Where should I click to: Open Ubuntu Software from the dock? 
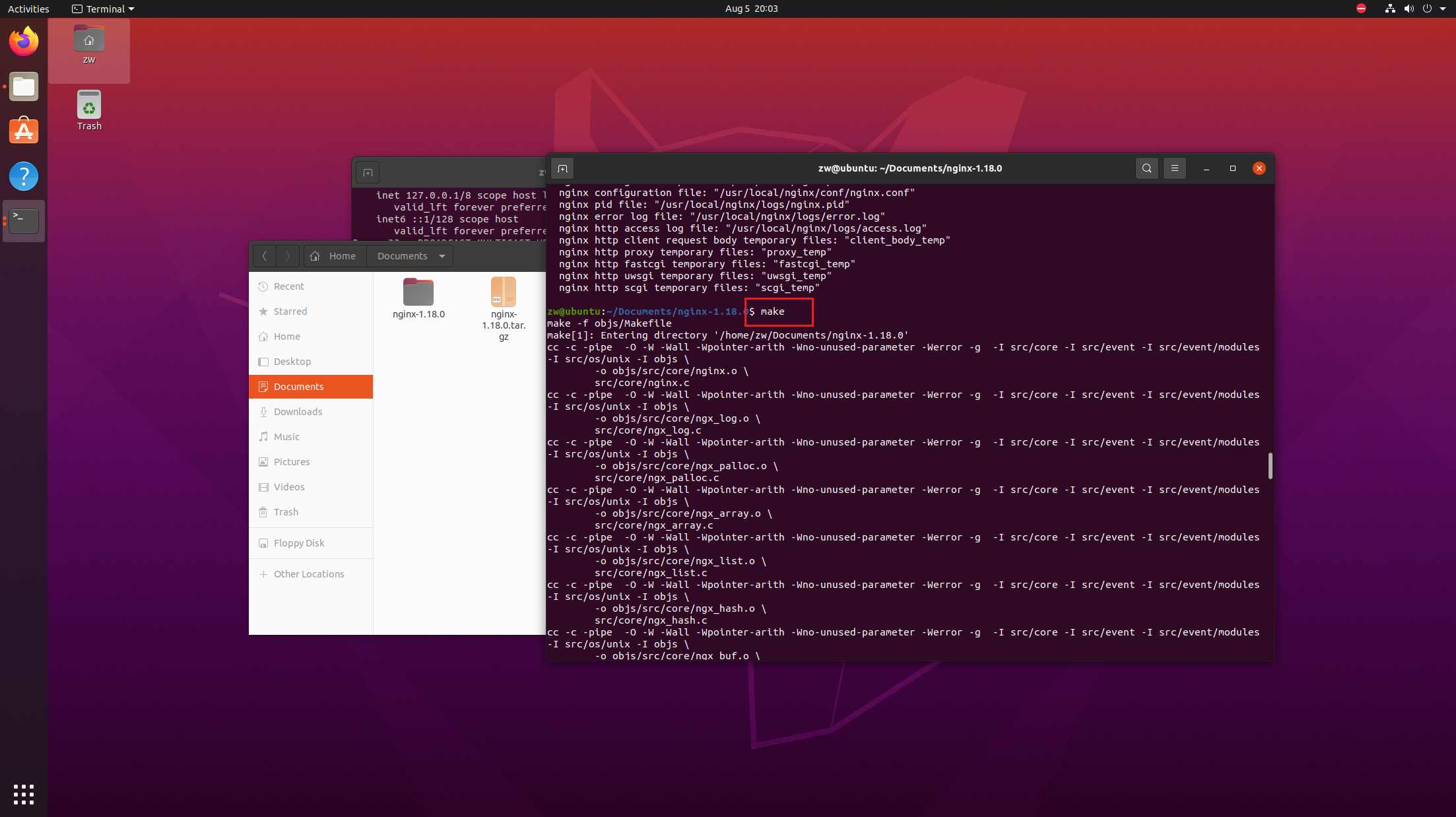pyautogui.click(x=24, y=131)
